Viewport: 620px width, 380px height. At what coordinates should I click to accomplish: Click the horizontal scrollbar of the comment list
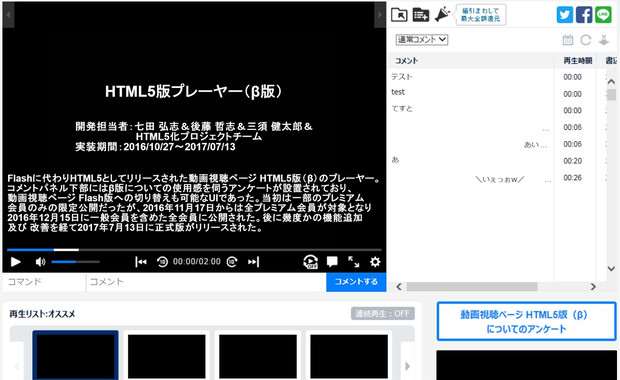point(472,287)
